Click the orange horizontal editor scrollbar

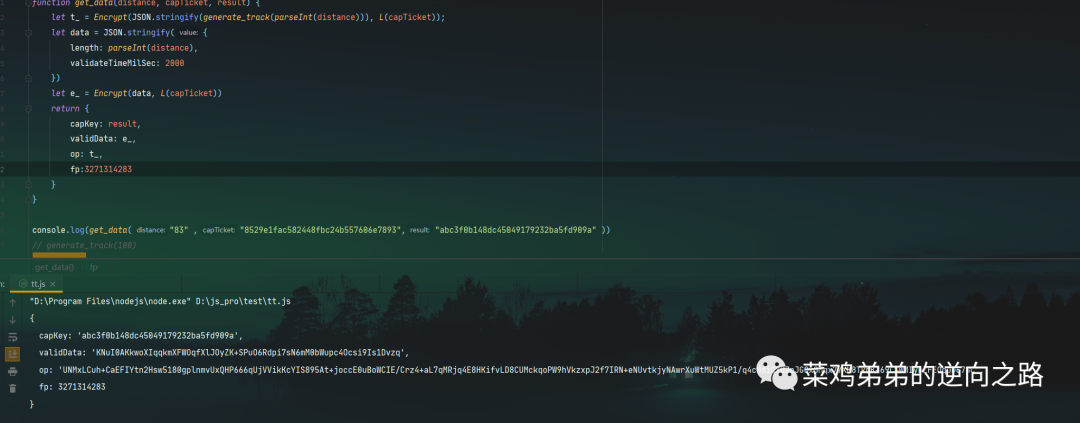pyautogui.click(x=58, y=255)
